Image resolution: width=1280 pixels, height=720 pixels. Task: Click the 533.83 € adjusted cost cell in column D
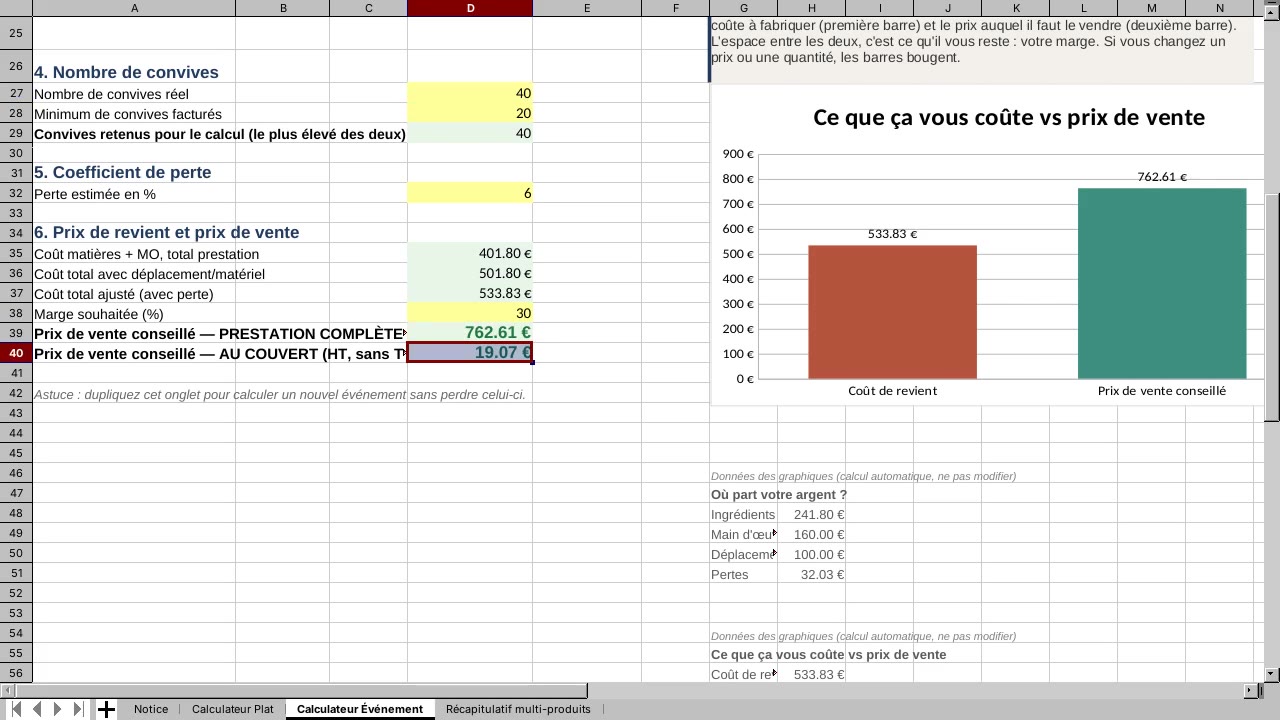pyautogui.click(x=470, y=293)
